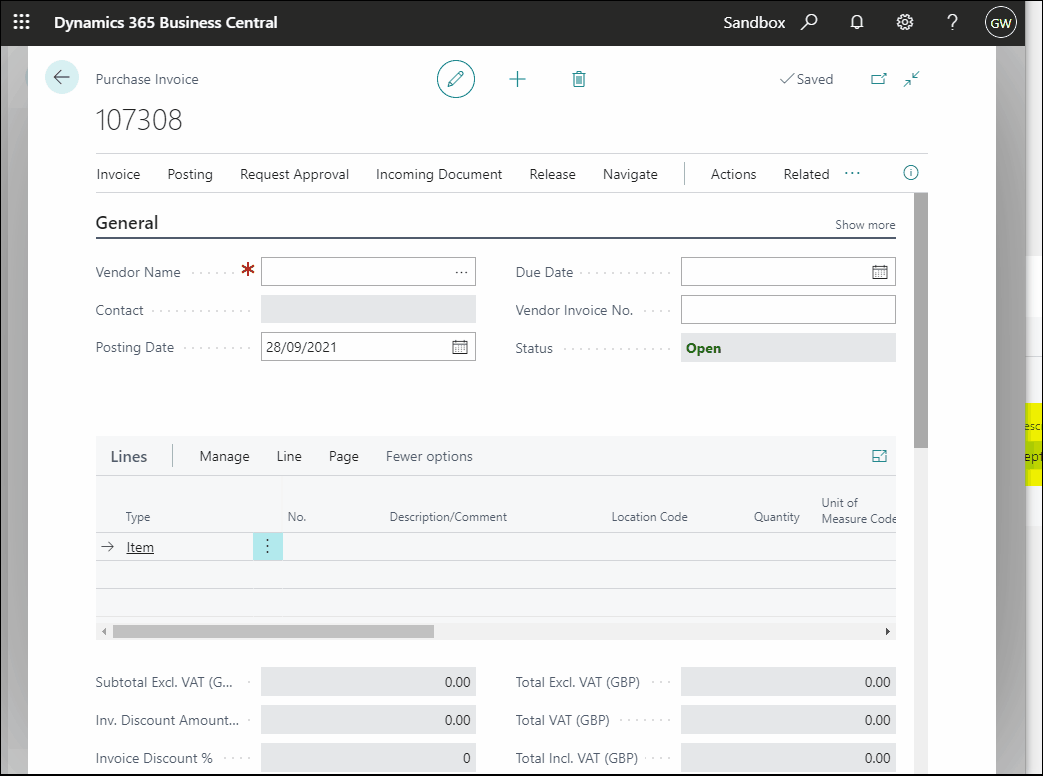Delete invoice 107308 with the trash icon
This screenshot has width=1043, height=776.
[x=578, y=79]
